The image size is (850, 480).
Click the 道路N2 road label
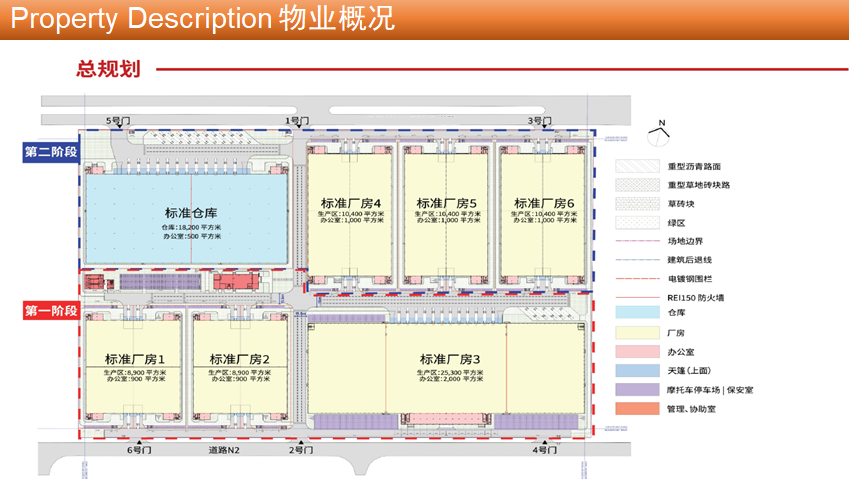click(x=225, y=451)
